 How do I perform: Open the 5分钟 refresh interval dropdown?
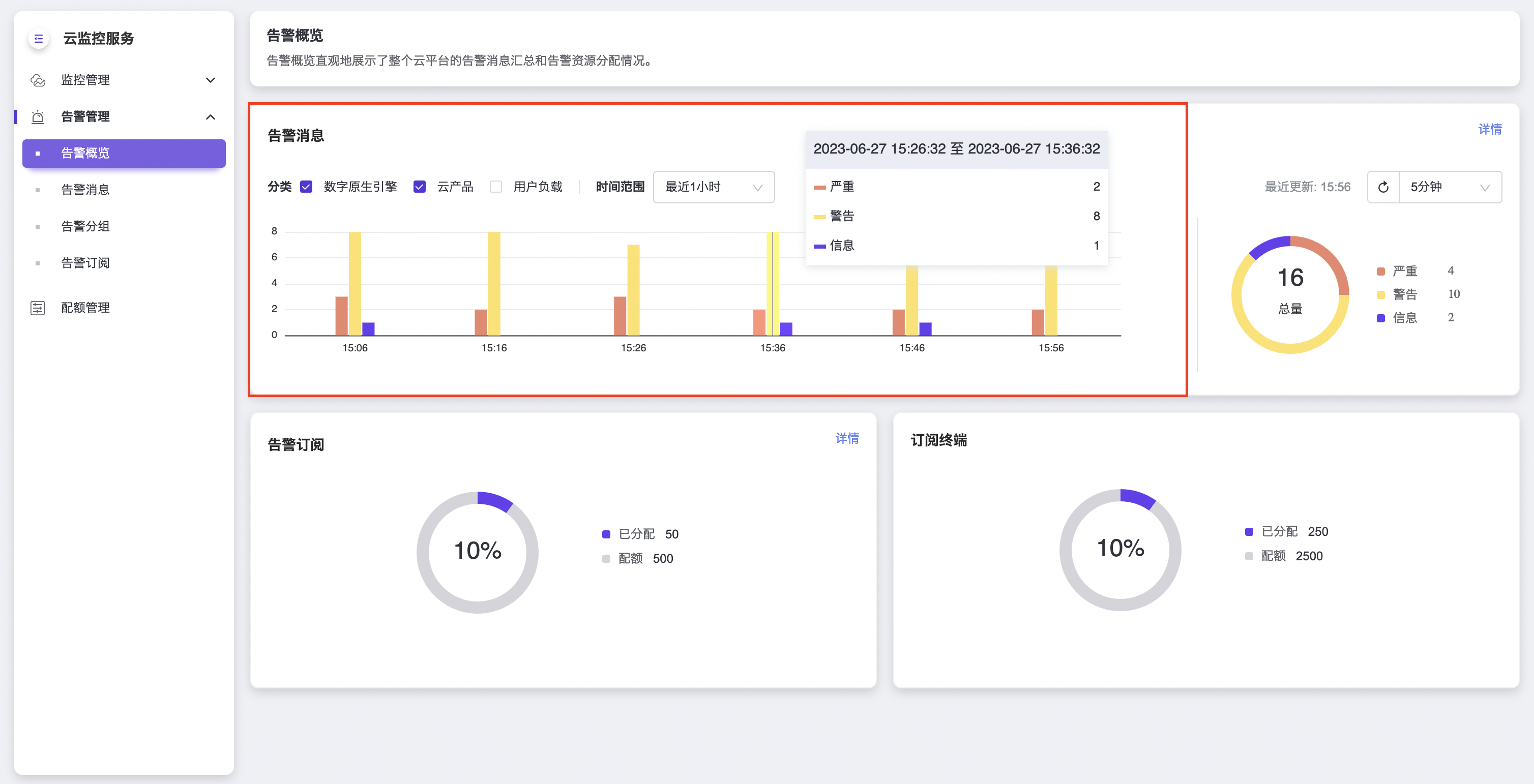pyautogui.click(x=1449, y=187)
